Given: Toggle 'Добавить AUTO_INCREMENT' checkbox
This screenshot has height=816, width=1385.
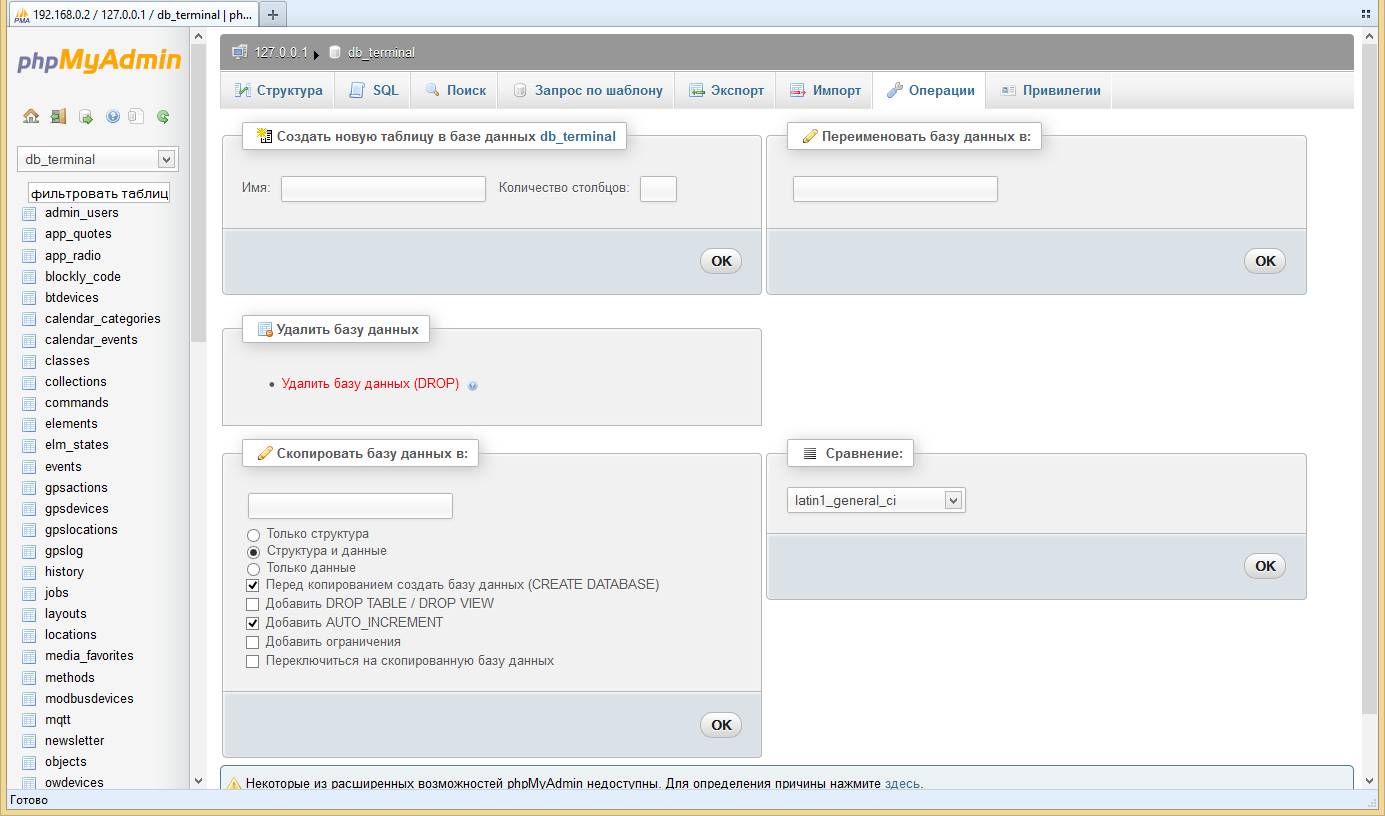Looking at the screenshot, I should [x=253, y=623].
